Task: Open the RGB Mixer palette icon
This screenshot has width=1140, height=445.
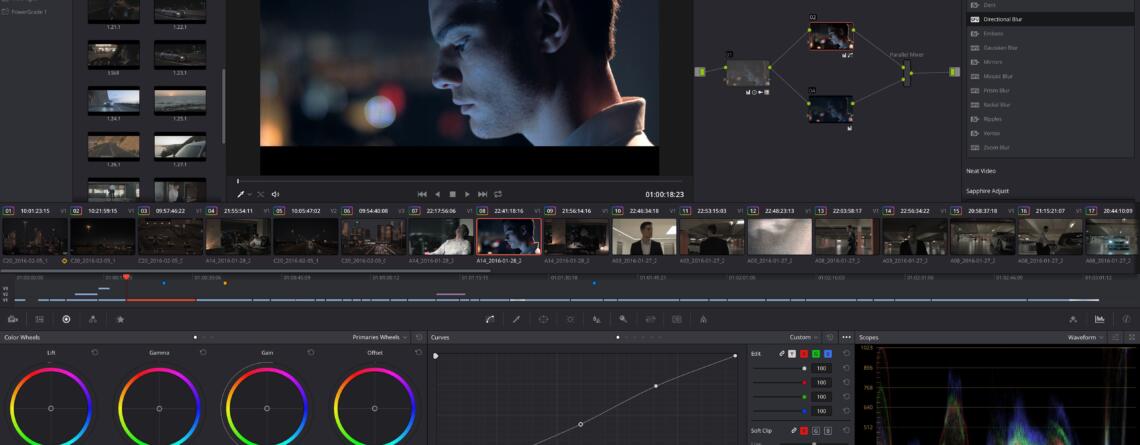Action: coord(93,318)
